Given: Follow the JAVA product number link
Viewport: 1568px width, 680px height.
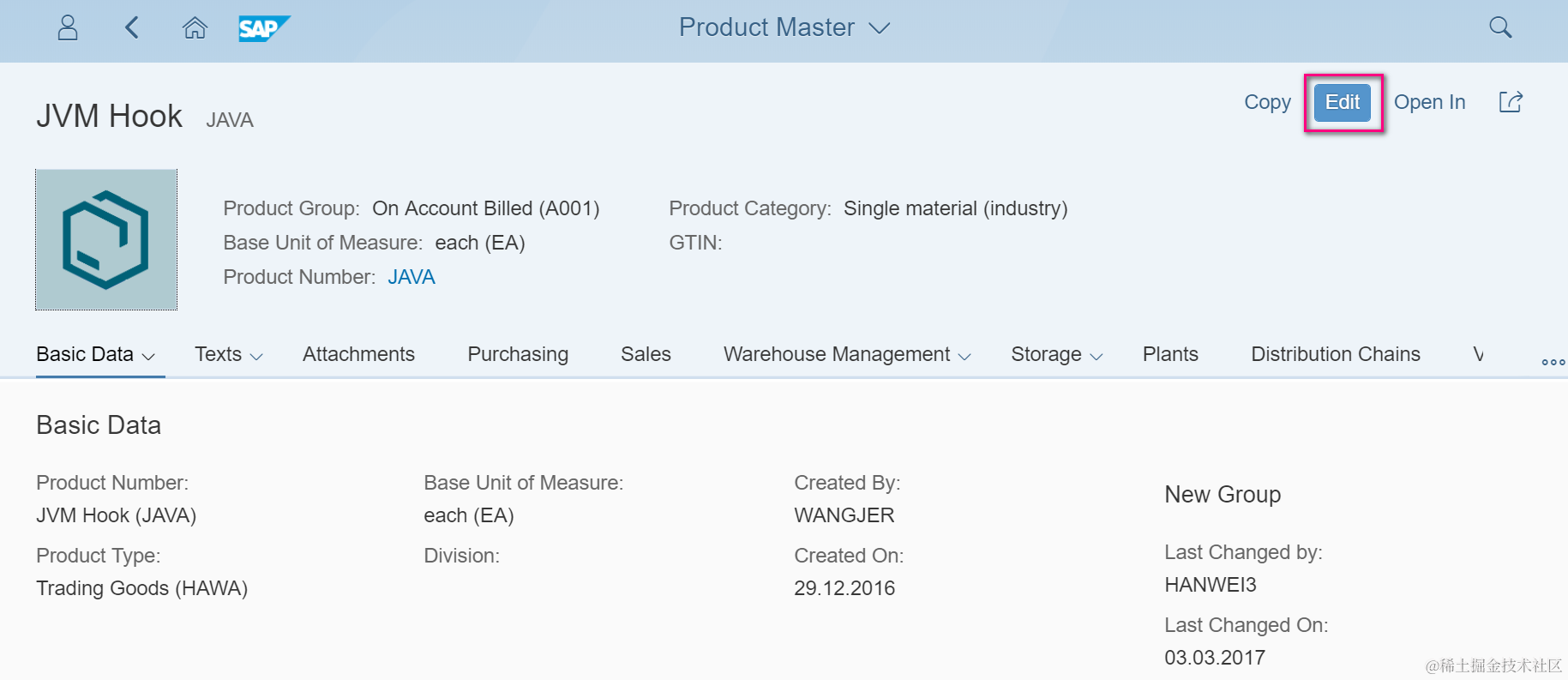Looking at the screenshot, I should [x=412, y=277].
